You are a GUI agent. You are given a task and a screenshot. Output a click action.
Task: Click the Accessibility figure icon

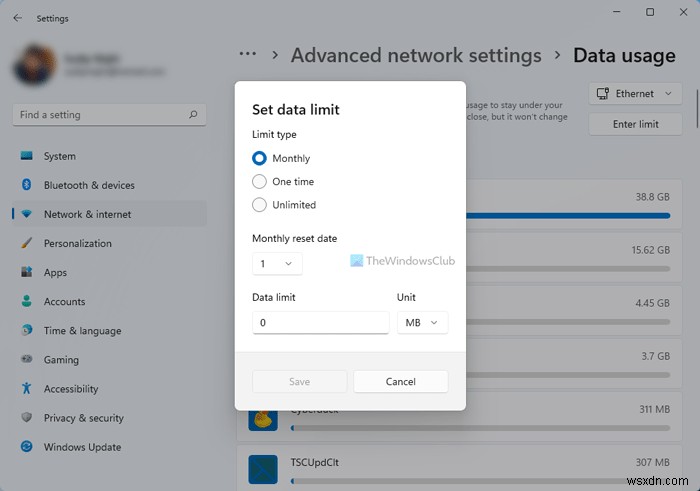26,388
